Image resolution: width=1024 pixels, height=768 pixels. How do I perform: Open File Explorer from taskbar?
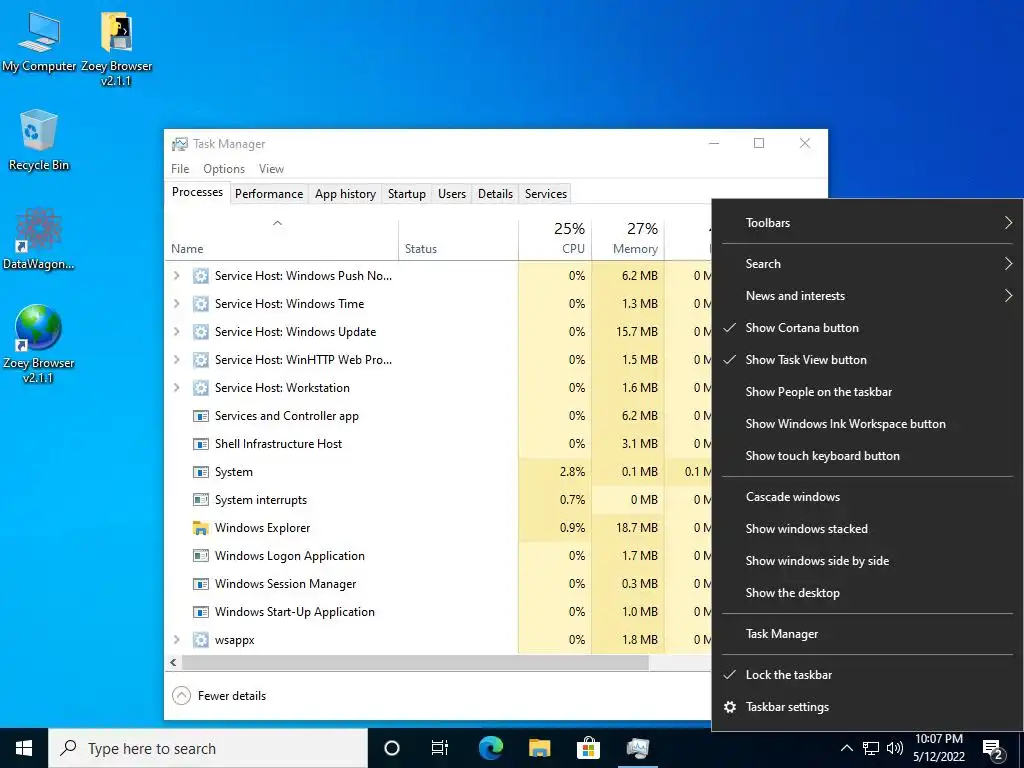(x=539, y=748)
